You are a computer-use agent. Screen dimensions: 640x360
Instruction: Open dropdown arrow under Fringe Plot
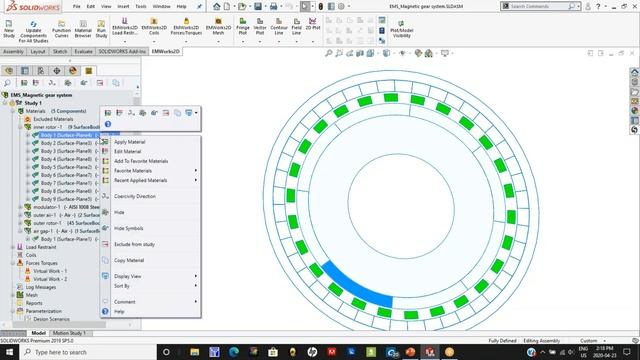[242, 42]
